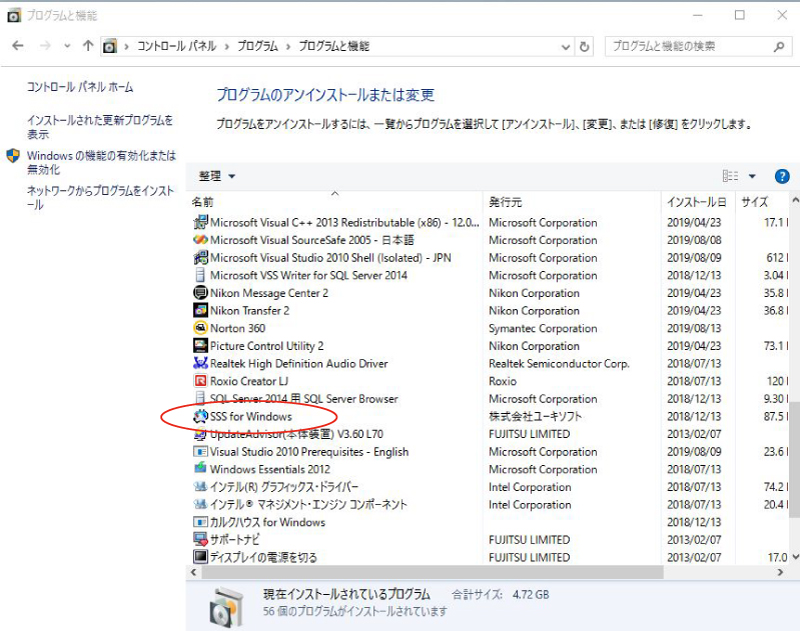Click the Roxio Creator LJ icon
Screen dimensions: 800x631
click(200, 381)
